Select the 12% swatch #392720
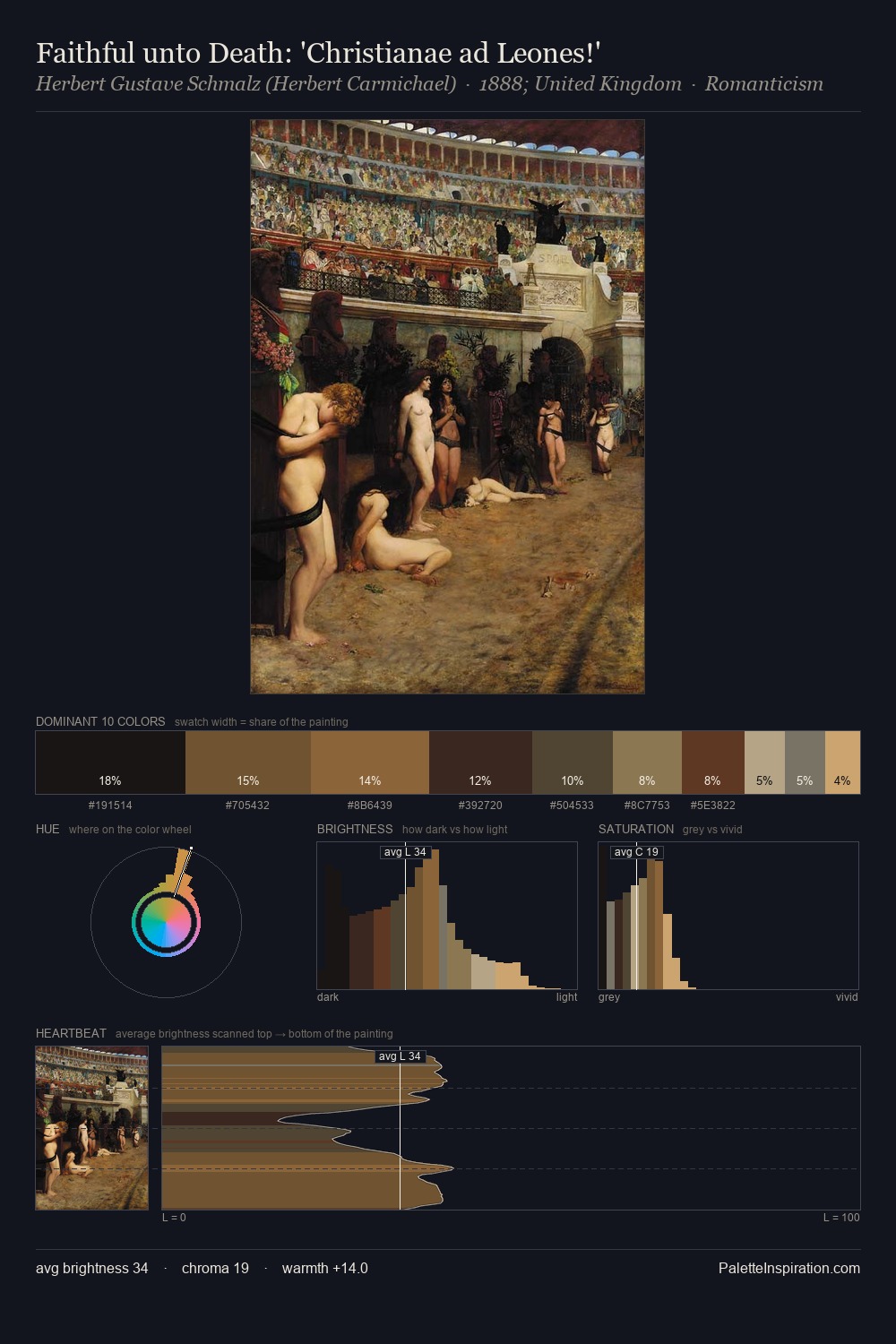This screenshot has height=1344, width=896. 480,762
